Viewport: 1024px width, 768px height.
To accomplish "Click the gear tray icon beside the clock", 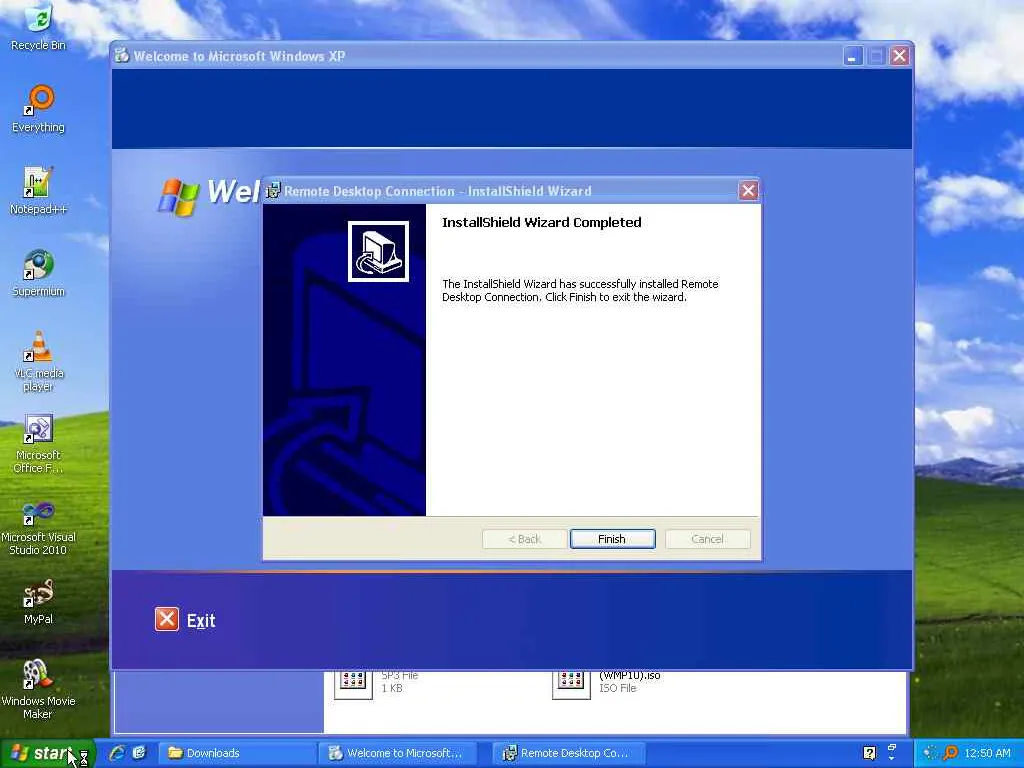I will (930, 753).
